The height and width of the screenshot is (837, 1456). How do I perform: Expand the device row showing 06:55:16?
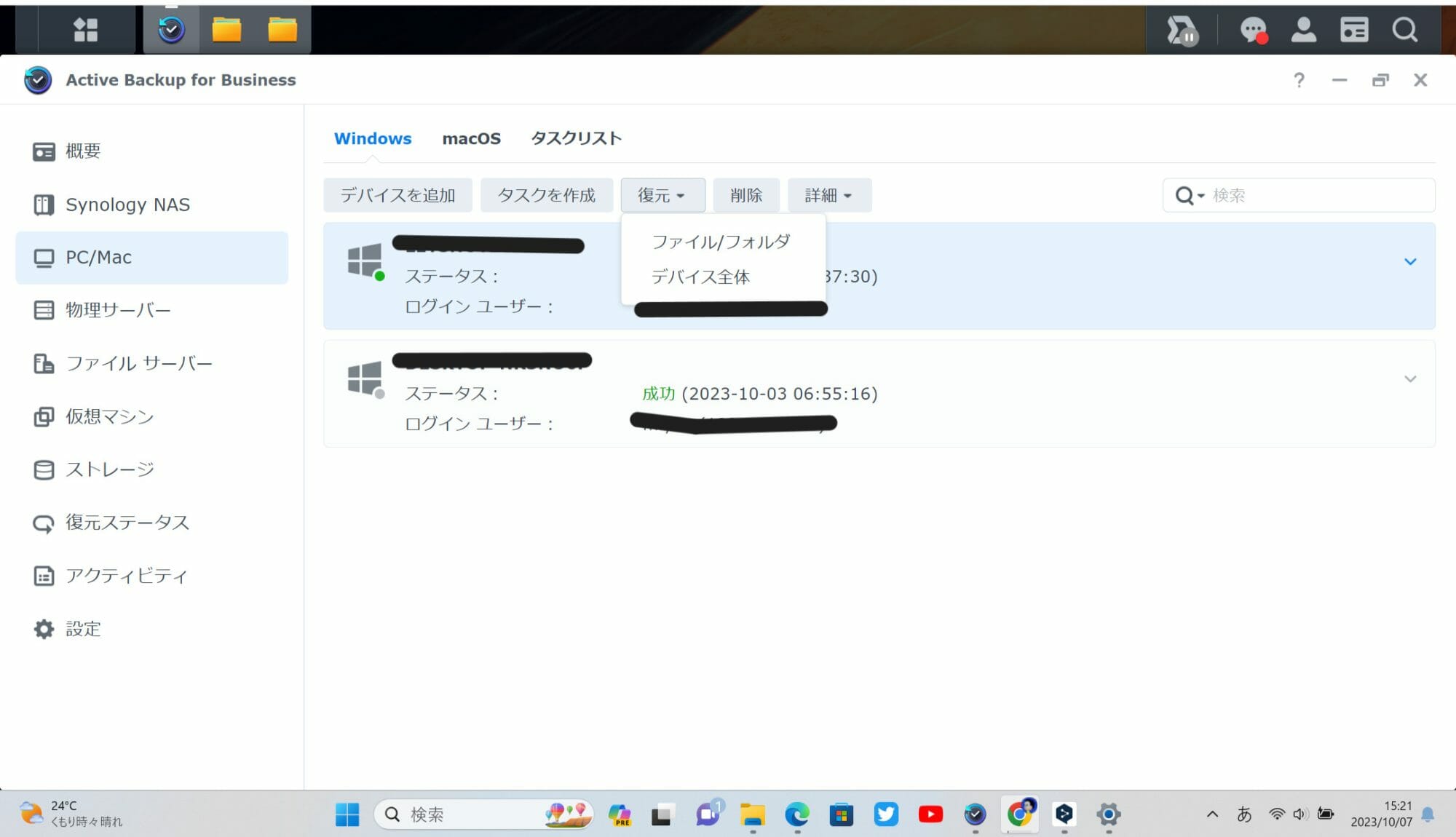1410,379
